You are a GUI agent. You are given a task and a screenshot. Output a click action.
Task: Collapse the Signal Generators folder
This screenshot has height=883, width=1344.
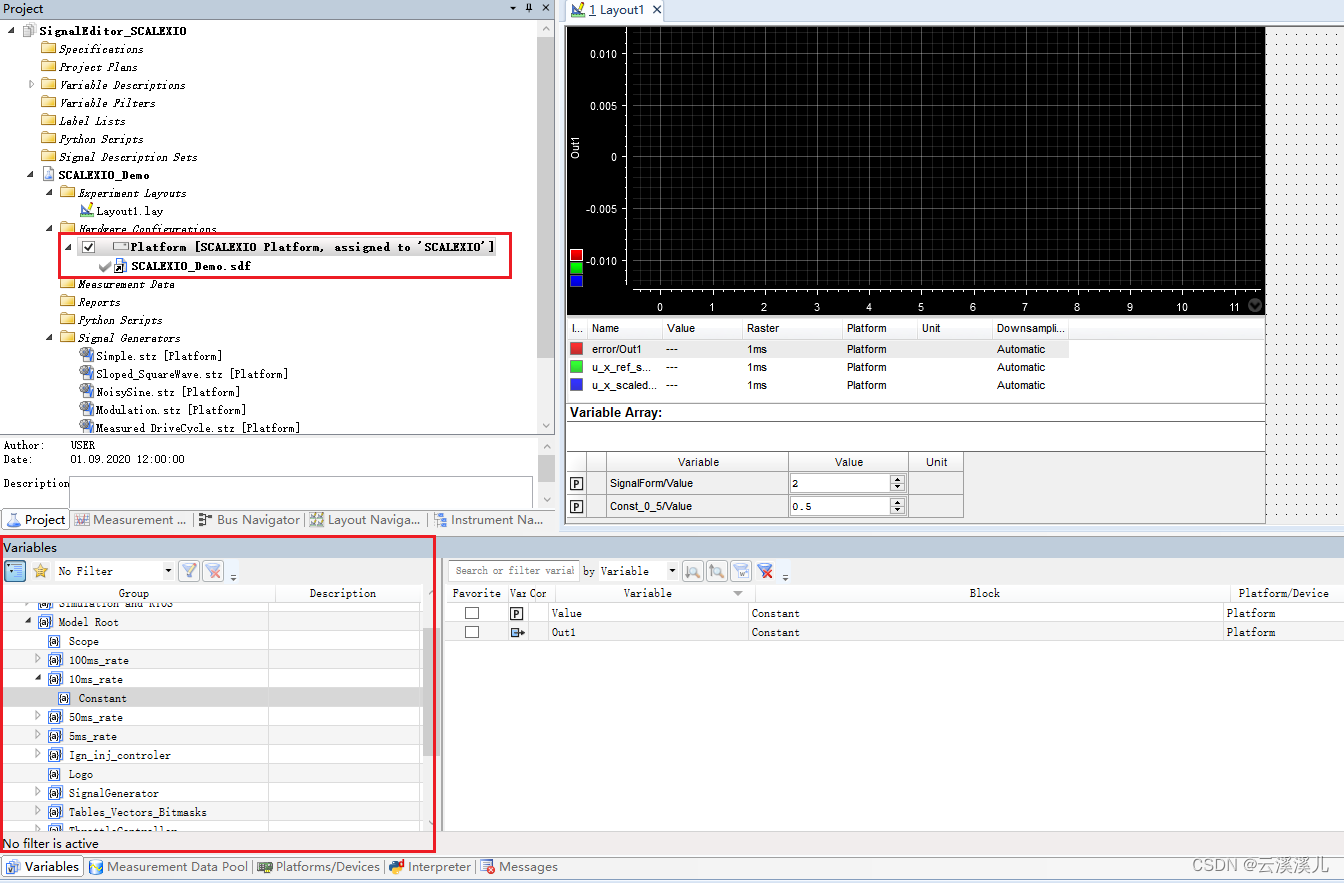pos(49,338)
